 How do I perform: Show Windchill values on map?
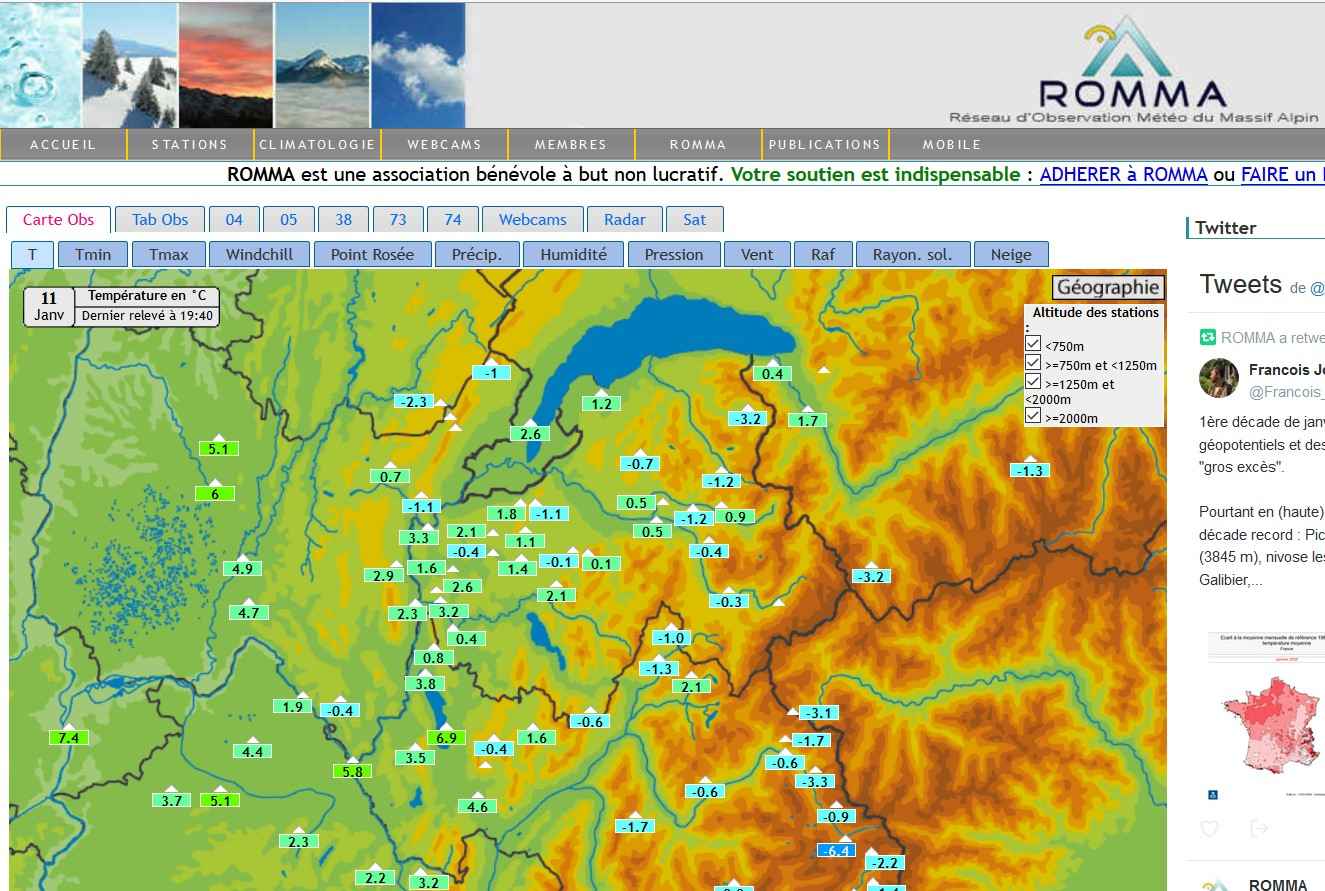tap(259, 254)
